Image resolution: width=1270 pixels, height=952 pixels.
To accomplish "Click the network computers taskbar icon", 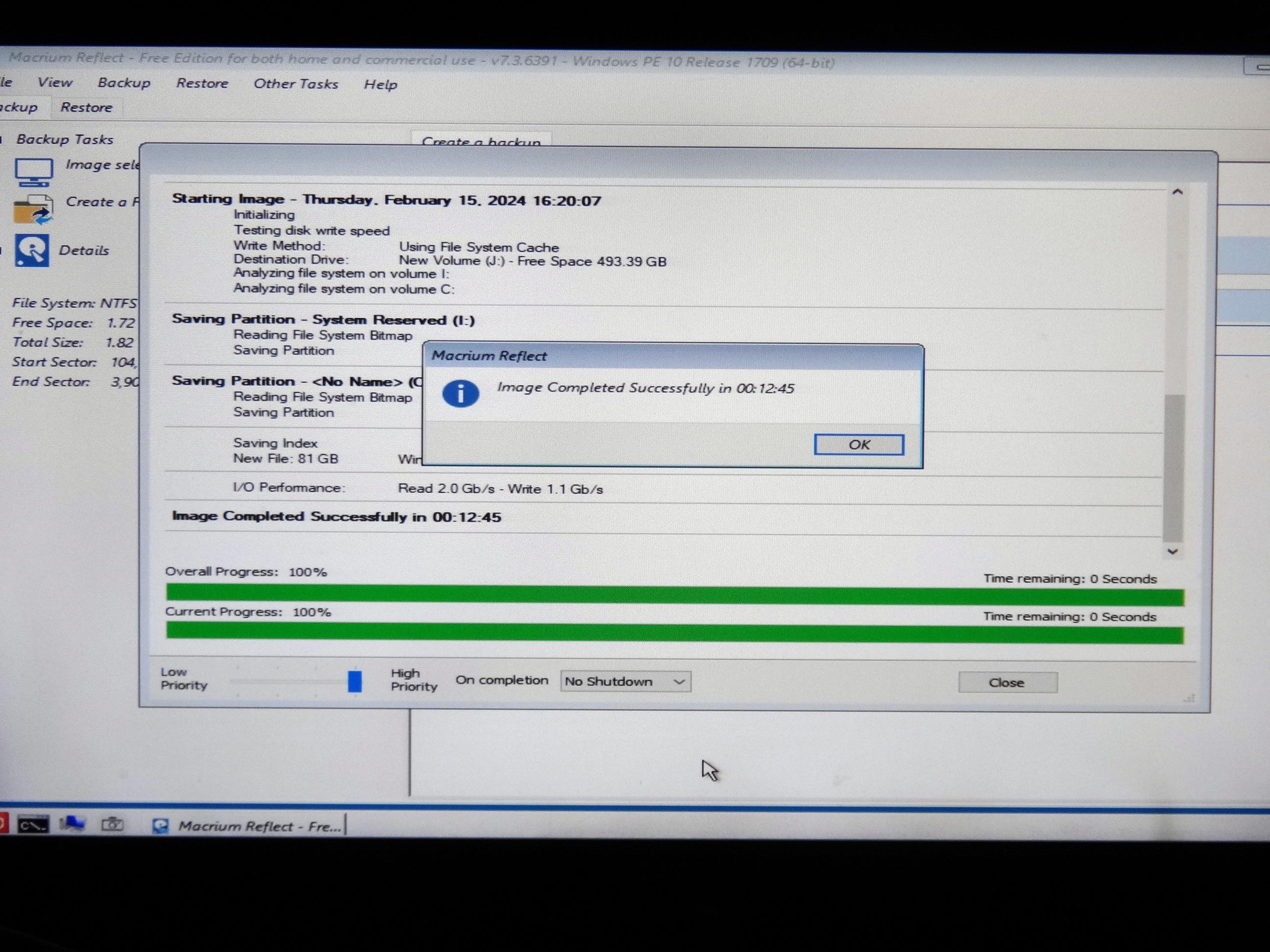I will [x=73, y=825].
